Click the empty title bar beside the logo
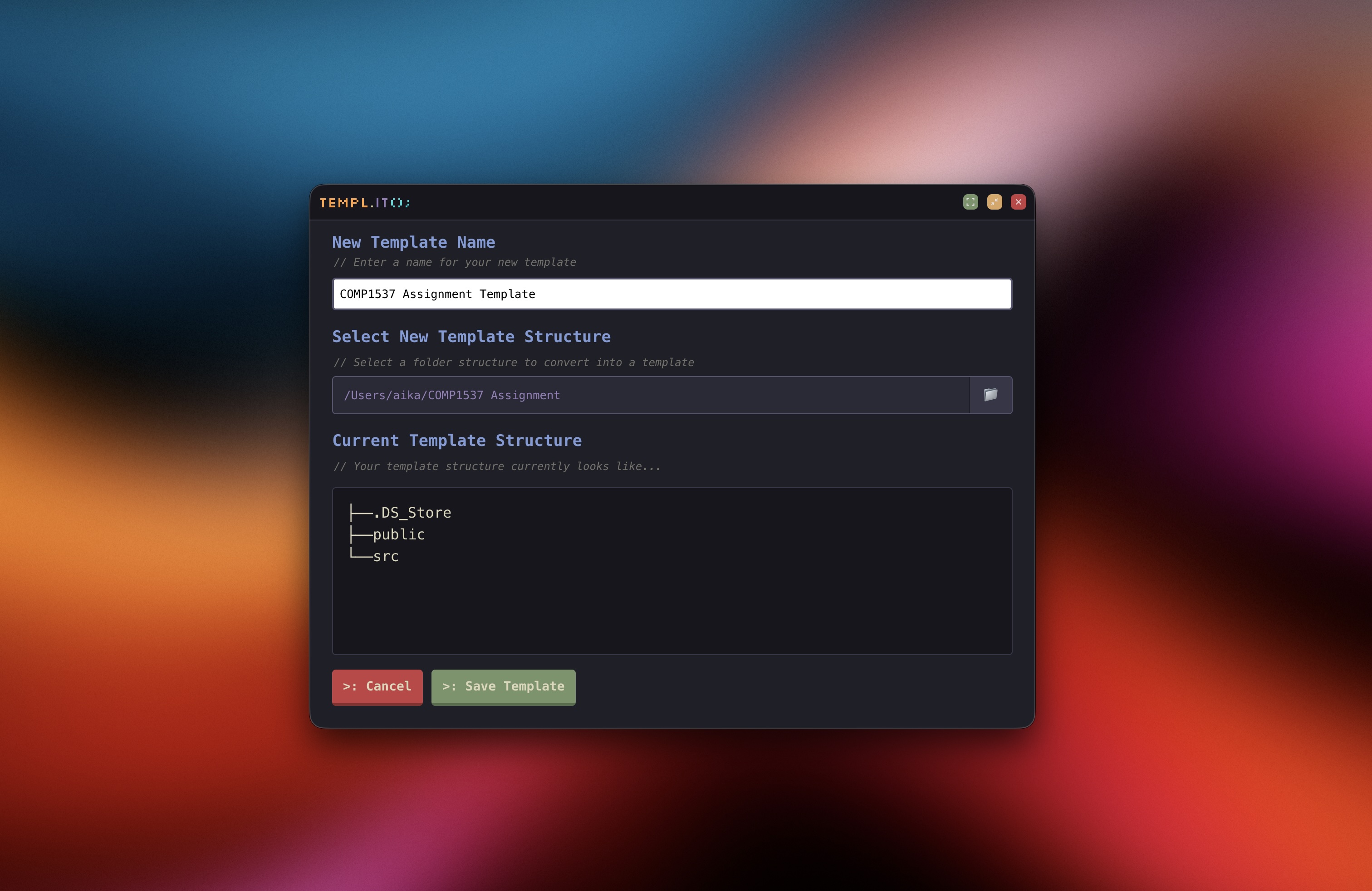 (x=663, y=202)
